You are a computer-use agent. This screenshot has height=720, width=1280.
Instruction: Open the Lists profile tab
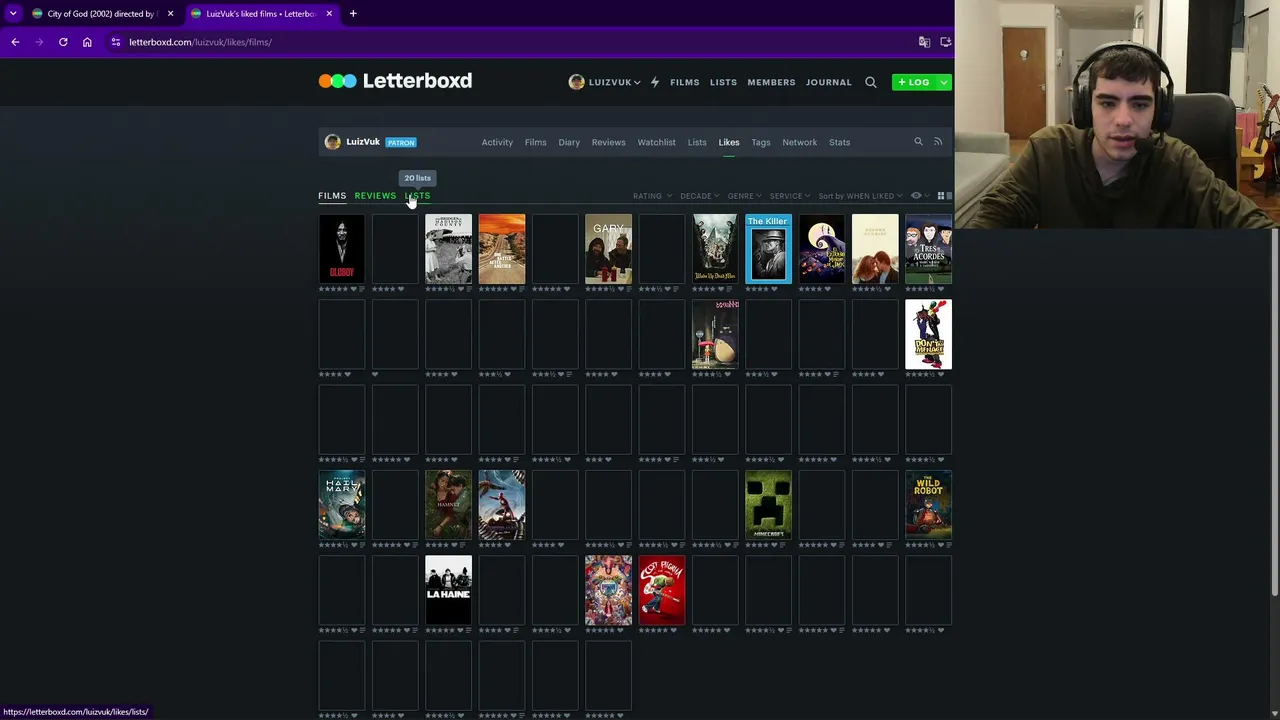tap(697, 142)
